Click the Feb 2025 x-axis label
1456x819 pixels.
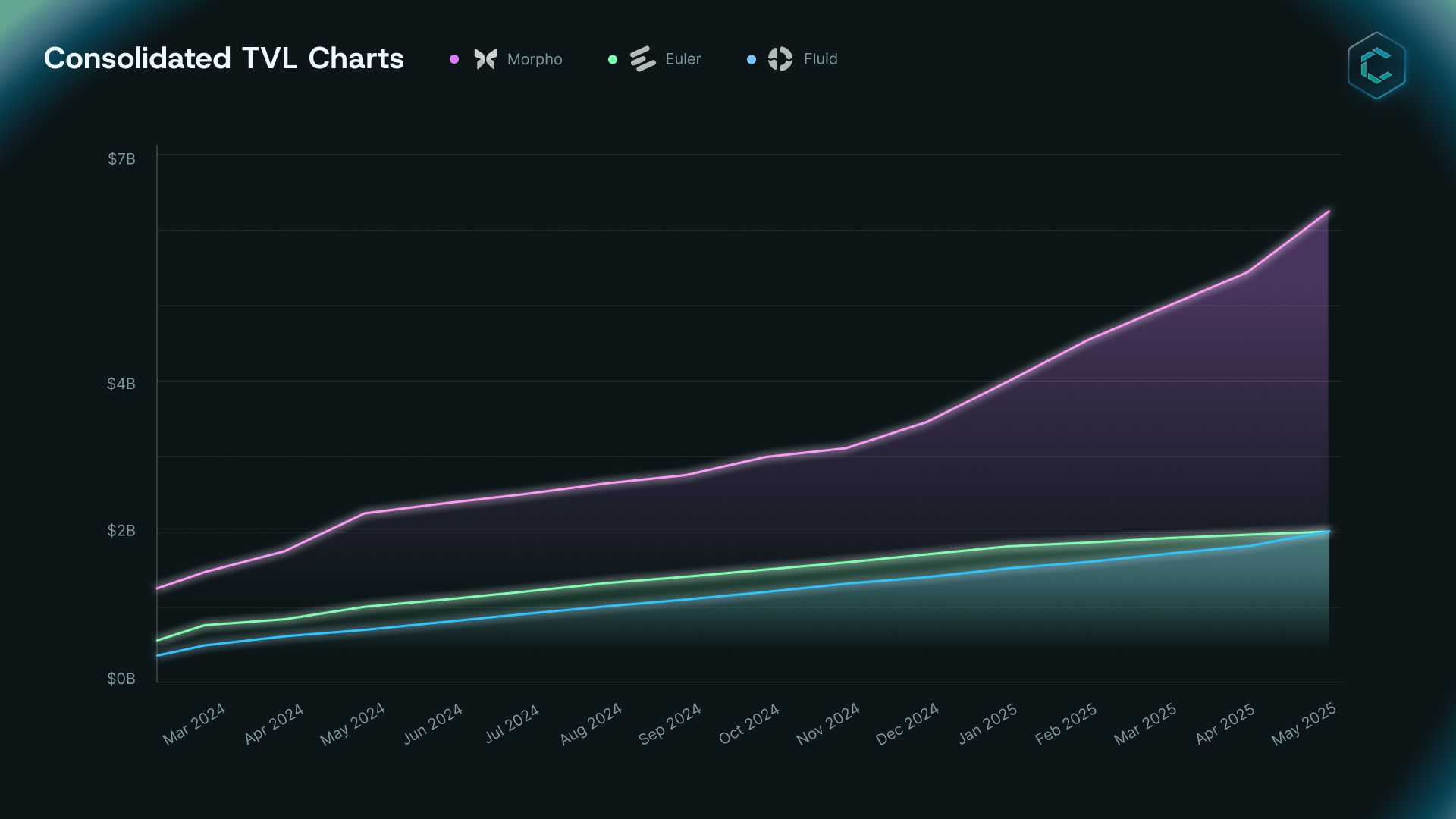tap(1066, 724)
